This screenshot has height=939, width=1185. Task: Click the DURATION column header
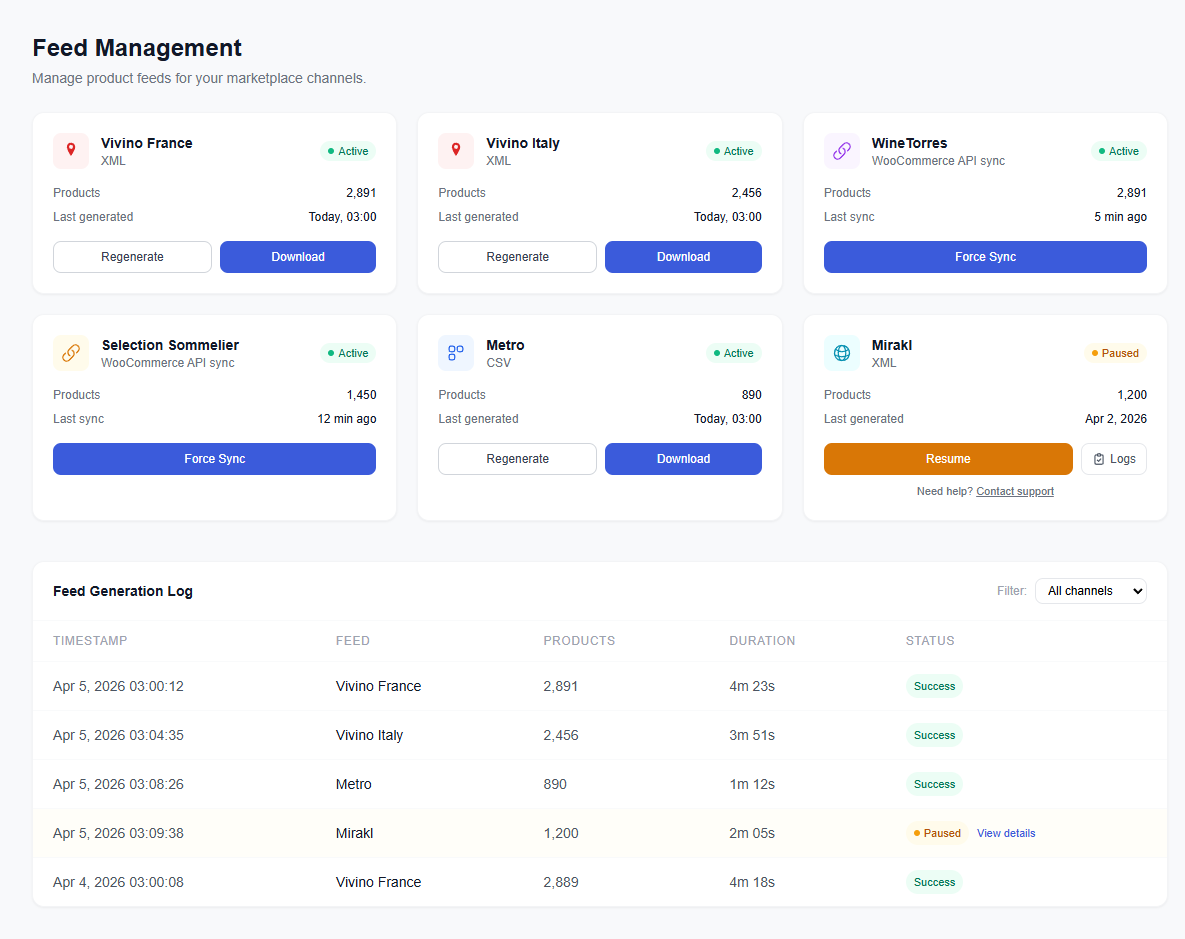(762, 641)
